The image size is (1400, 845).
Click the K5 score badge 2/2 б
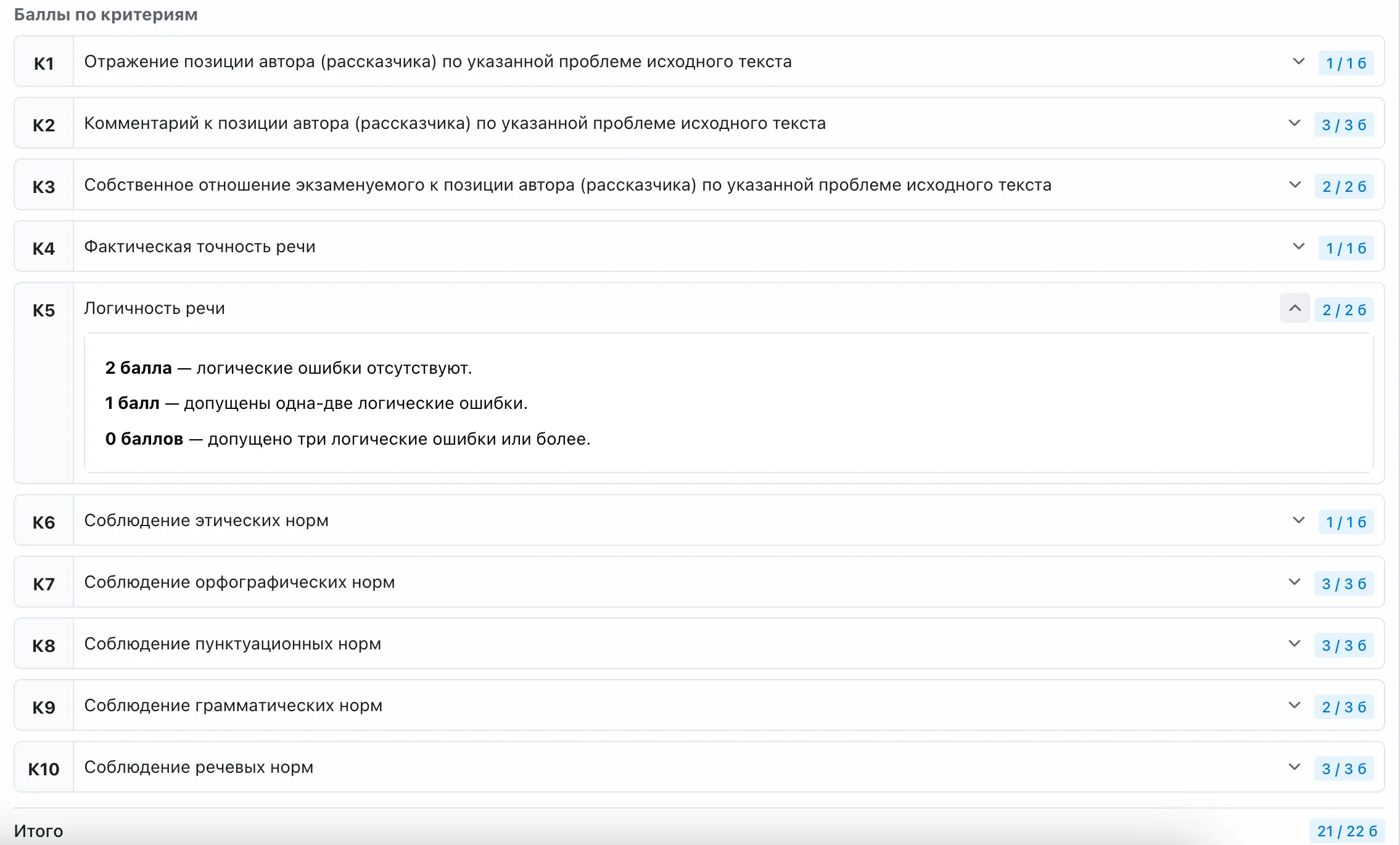coord(1344,310)
